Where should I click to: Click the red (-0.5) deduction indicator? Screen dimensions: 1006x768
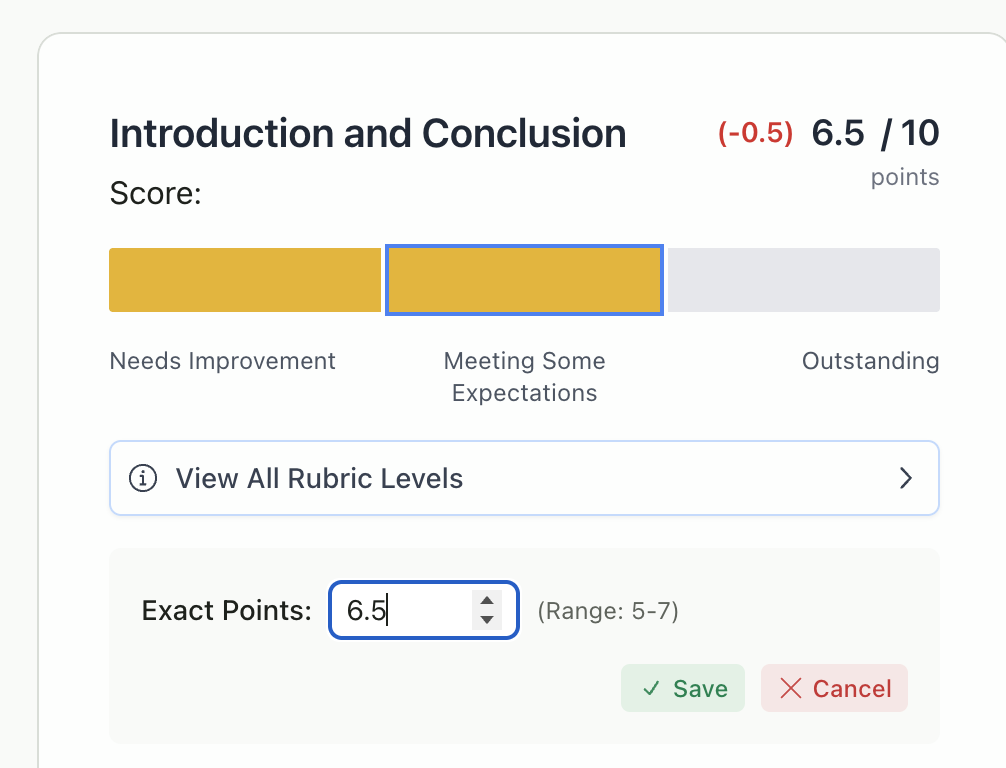click(x=757, y=133)
